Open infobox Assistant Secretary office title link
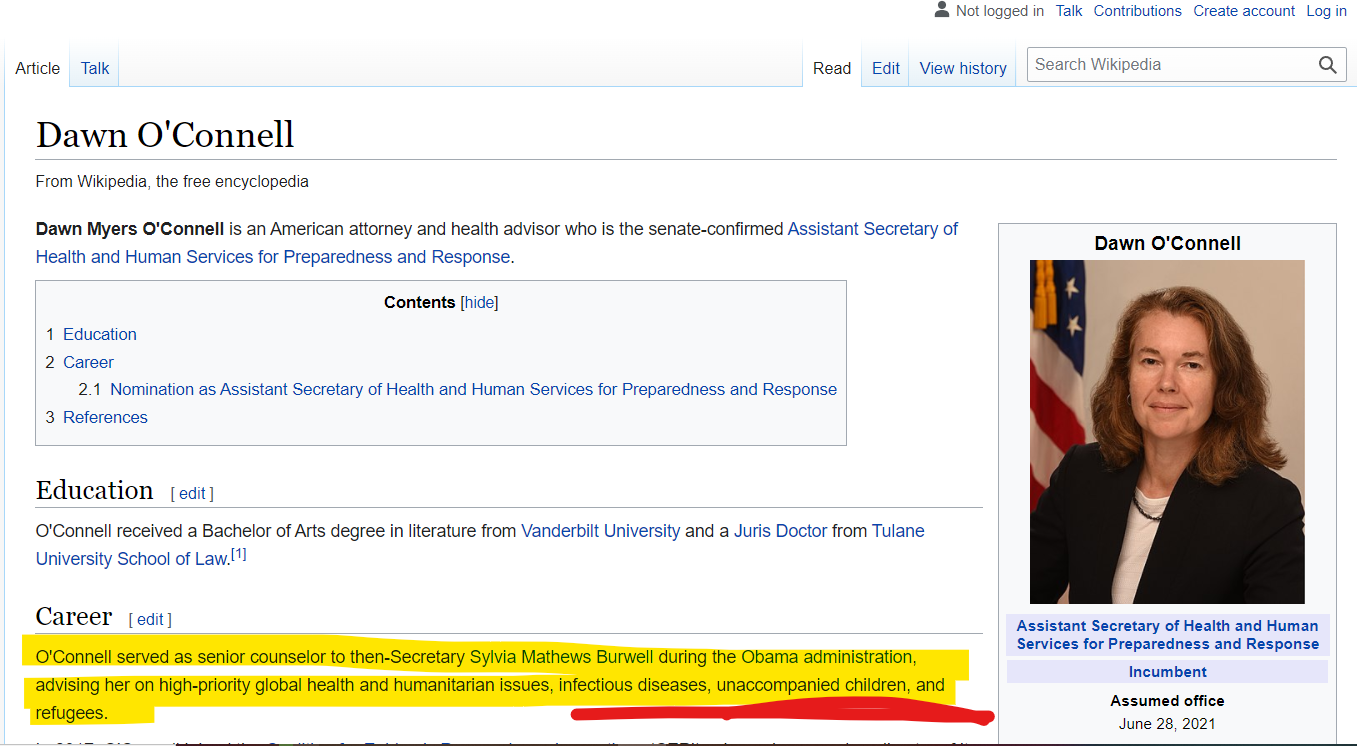 [1167, 634]
